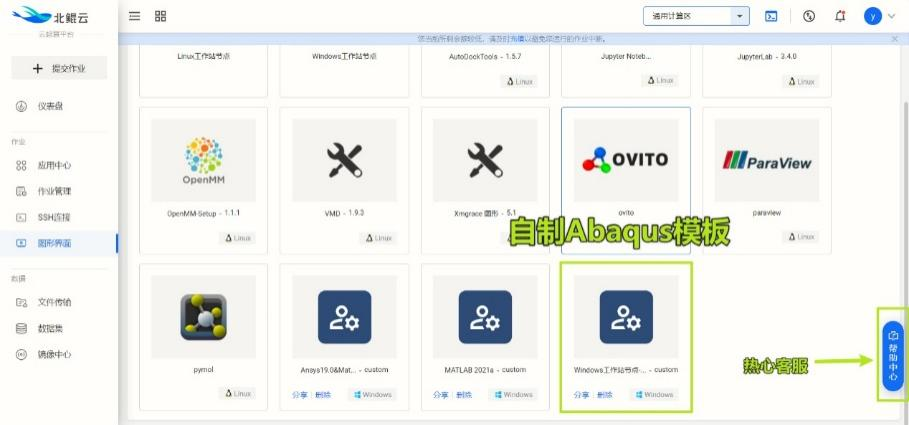Launch the OpenMM app thumbnail
The height and width of the screenshot is (425, 909).
point(203,161)
